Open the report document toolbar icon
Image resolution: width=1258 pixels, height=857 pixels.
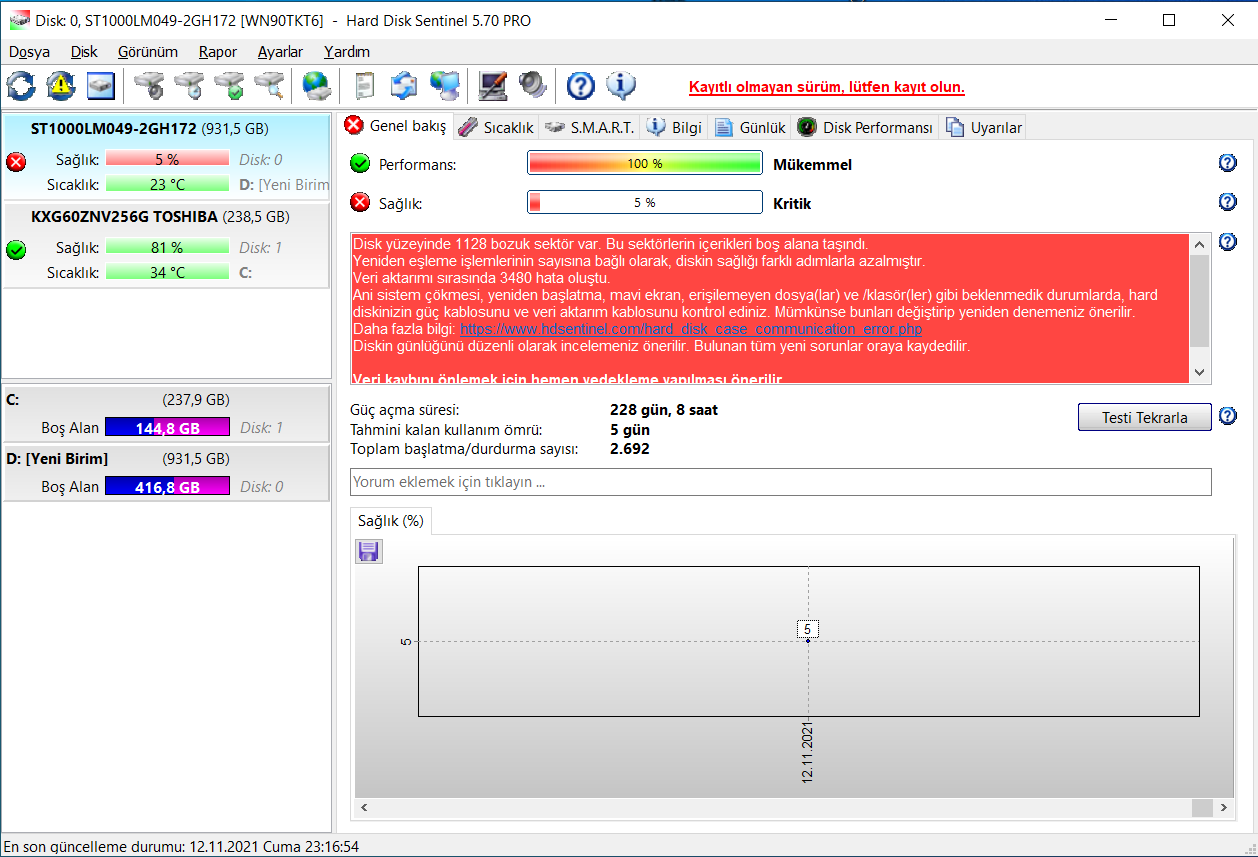click(x=365, y=86)
